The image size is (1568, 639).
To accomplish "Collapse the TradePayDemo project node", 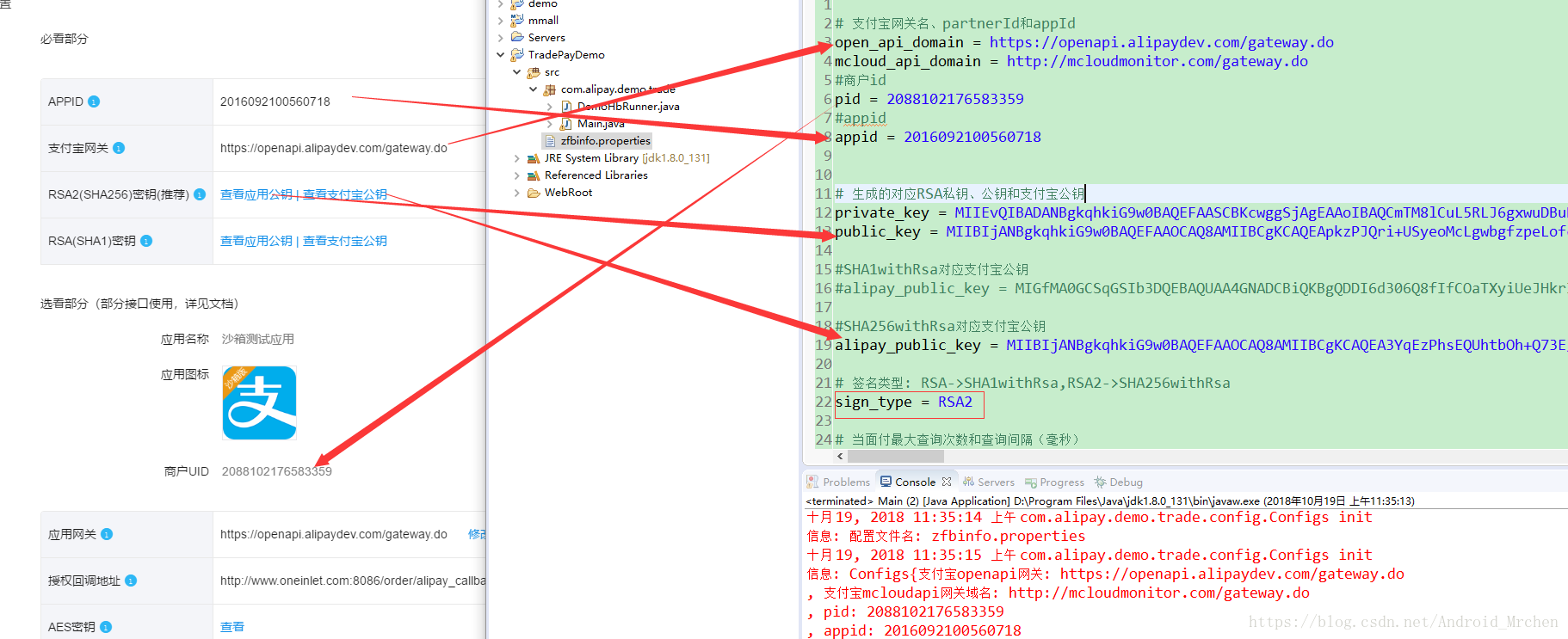I will 501,54.
